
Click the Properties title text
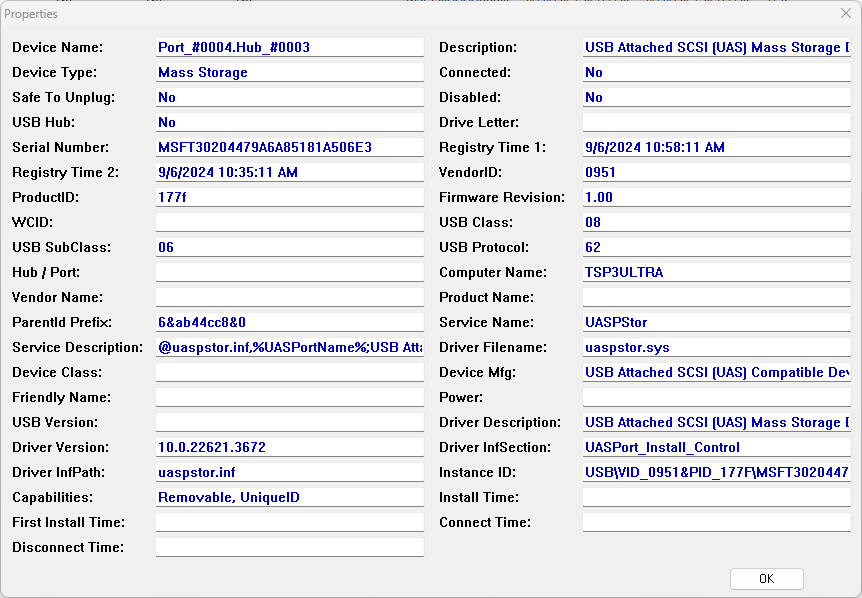coord(31,14)
